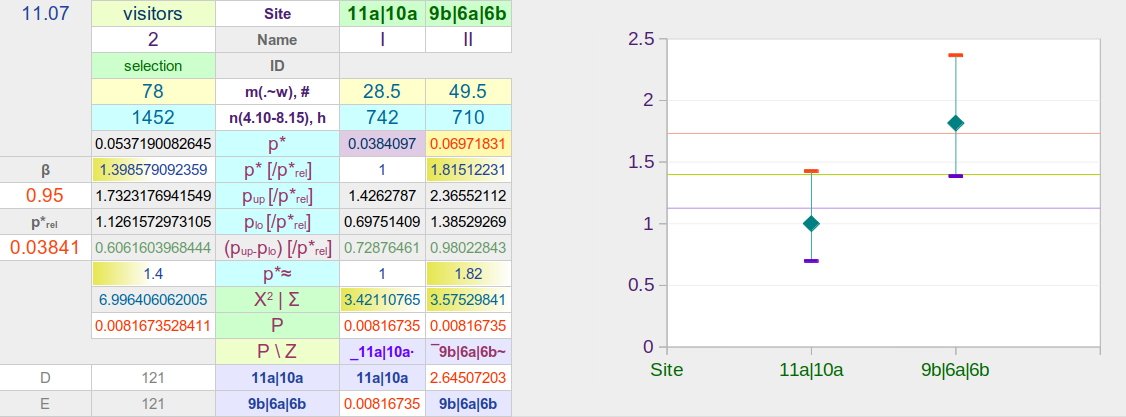Click the teal diamond marker for 11a|10a
This screenshot has width=1126, height=417.
(x=811, y=223)
